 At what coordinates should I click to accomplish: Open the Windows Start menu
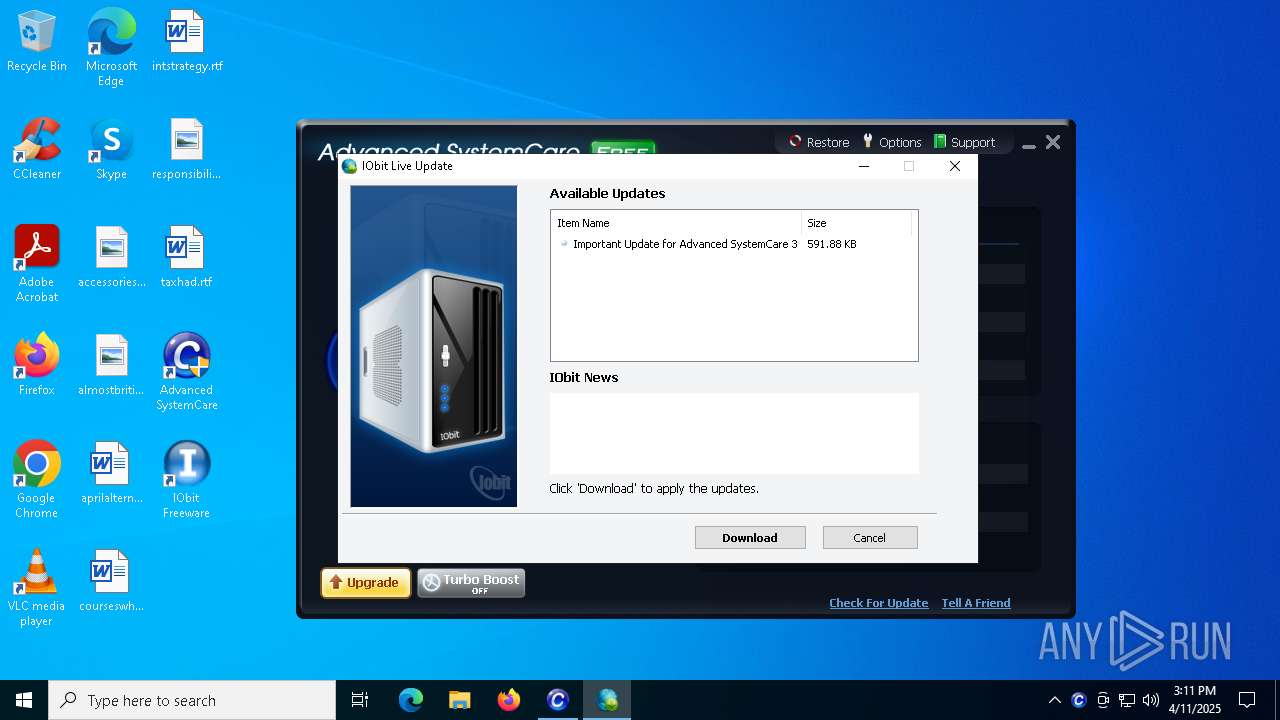point(24,700)
